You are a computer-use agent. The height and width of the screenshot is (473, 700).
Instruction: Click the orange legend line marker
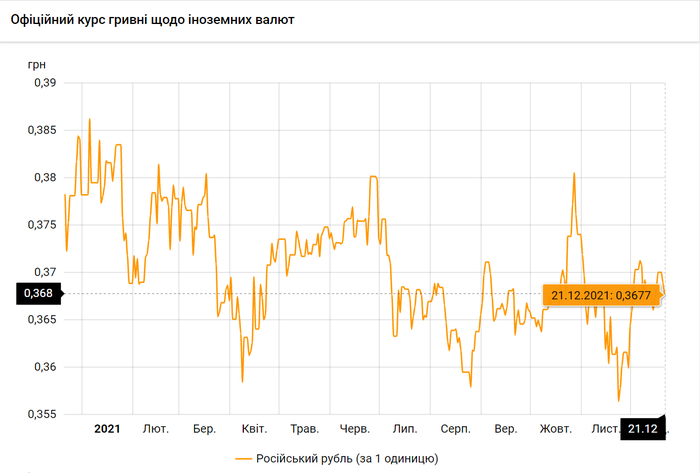click(x=245, y=457)
